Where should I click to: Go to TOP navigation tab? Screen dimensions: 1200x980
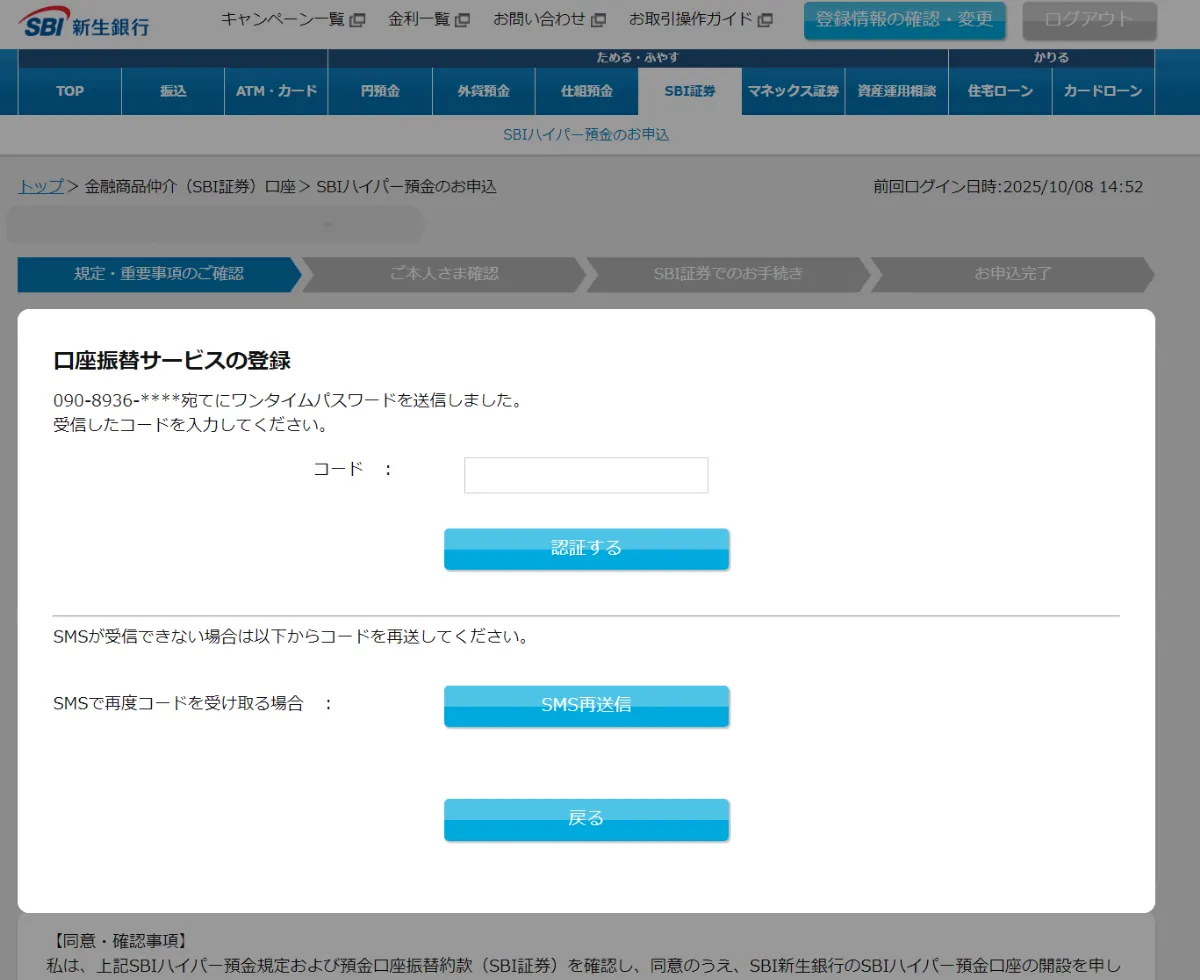click(x=70, y=91)
